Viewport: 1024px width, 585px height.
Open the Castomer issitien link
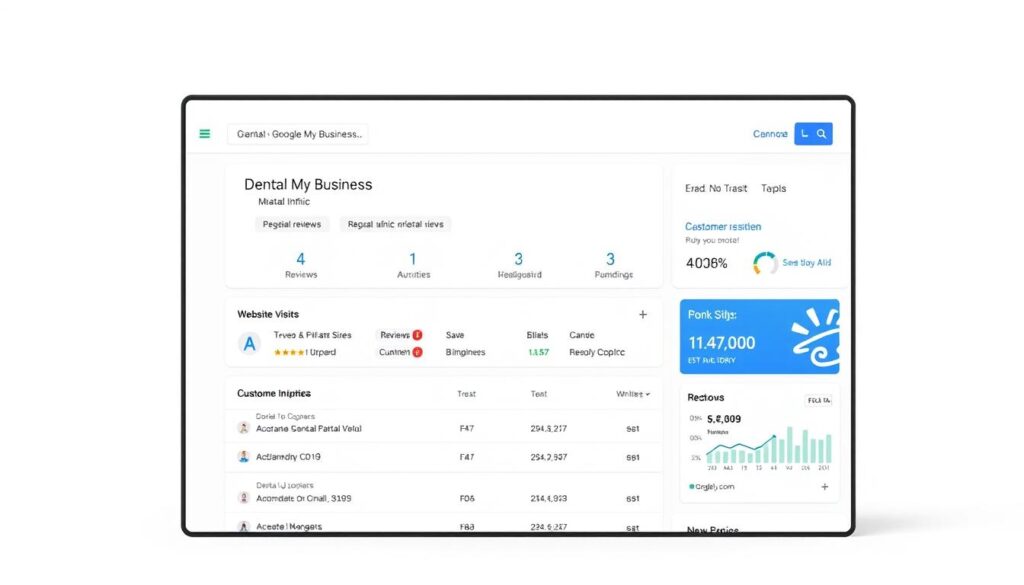(x=723, y=227)
